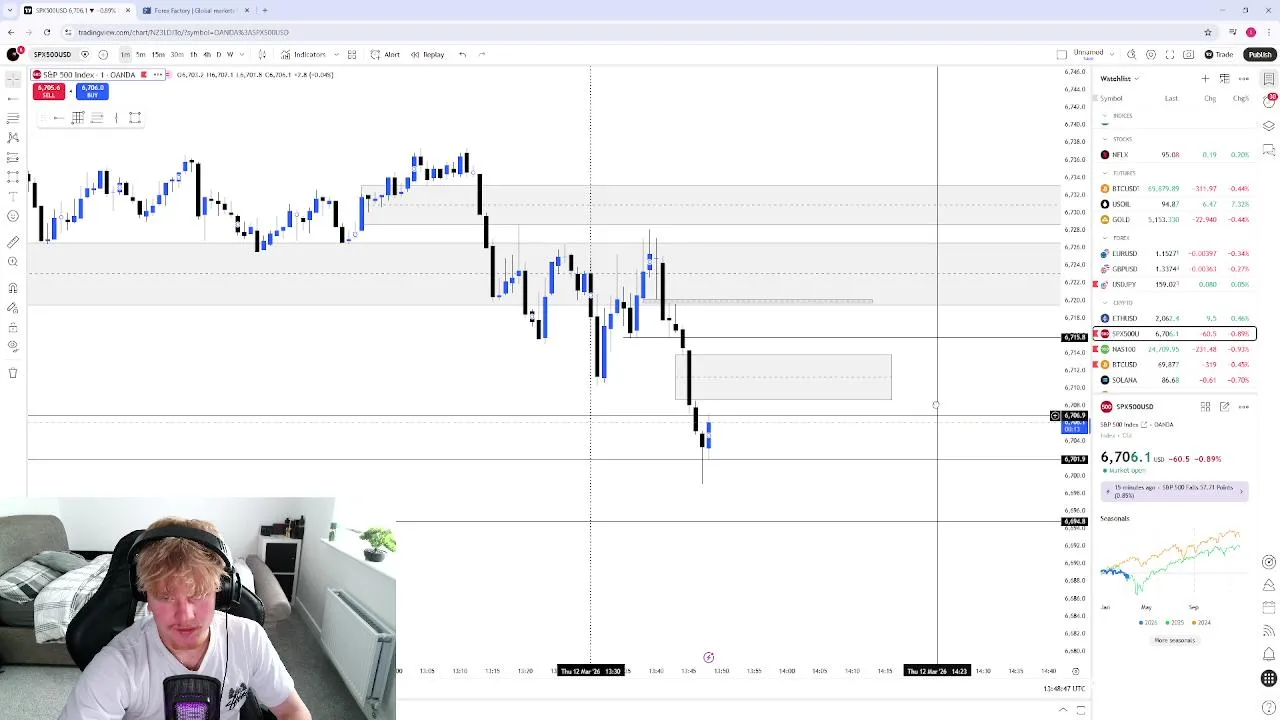Select the ruler Measure tool
The width and height of the screenshot is (1280, 720).
point(13,242)
